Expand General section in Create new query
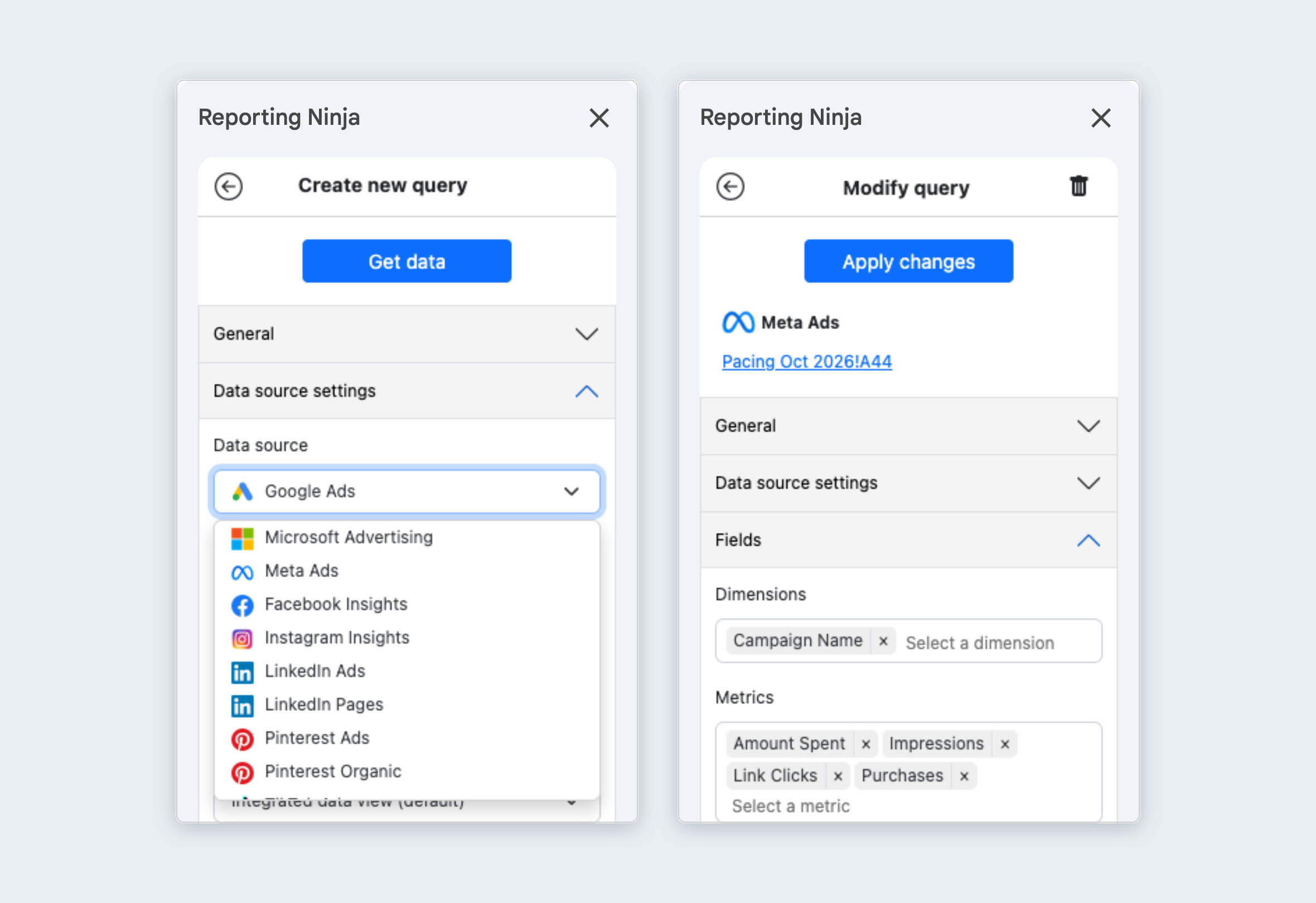1316x903 pixels. (407, 334)
